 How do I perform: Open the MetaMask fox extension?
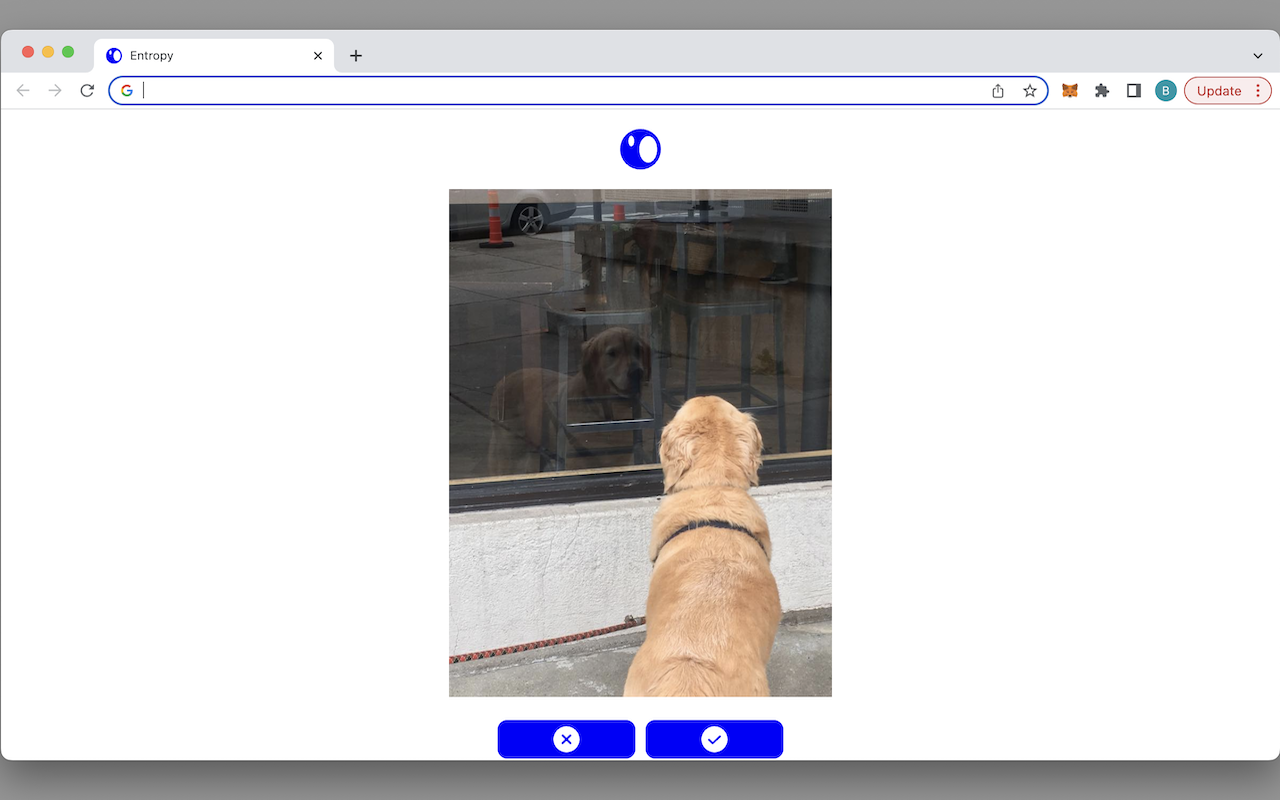click(x=1069, y=91)
